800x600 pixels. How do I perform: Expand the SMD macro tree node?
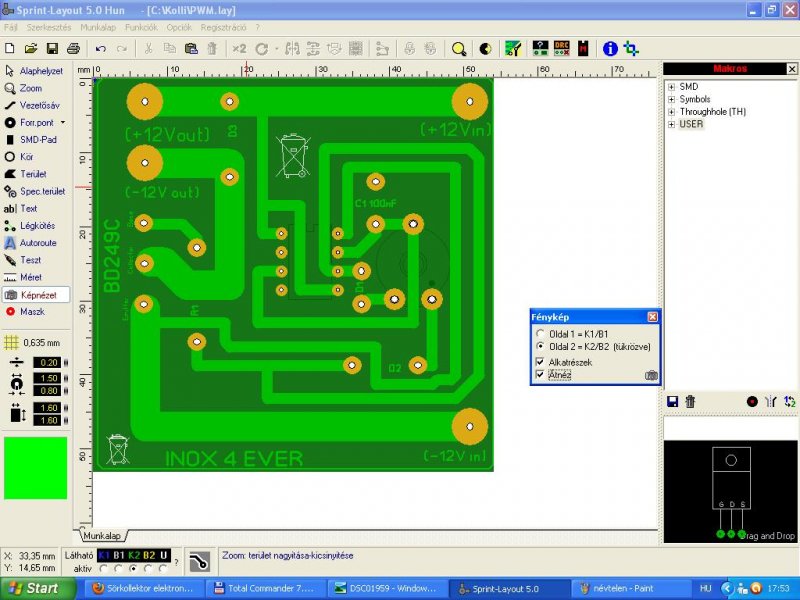671,87
